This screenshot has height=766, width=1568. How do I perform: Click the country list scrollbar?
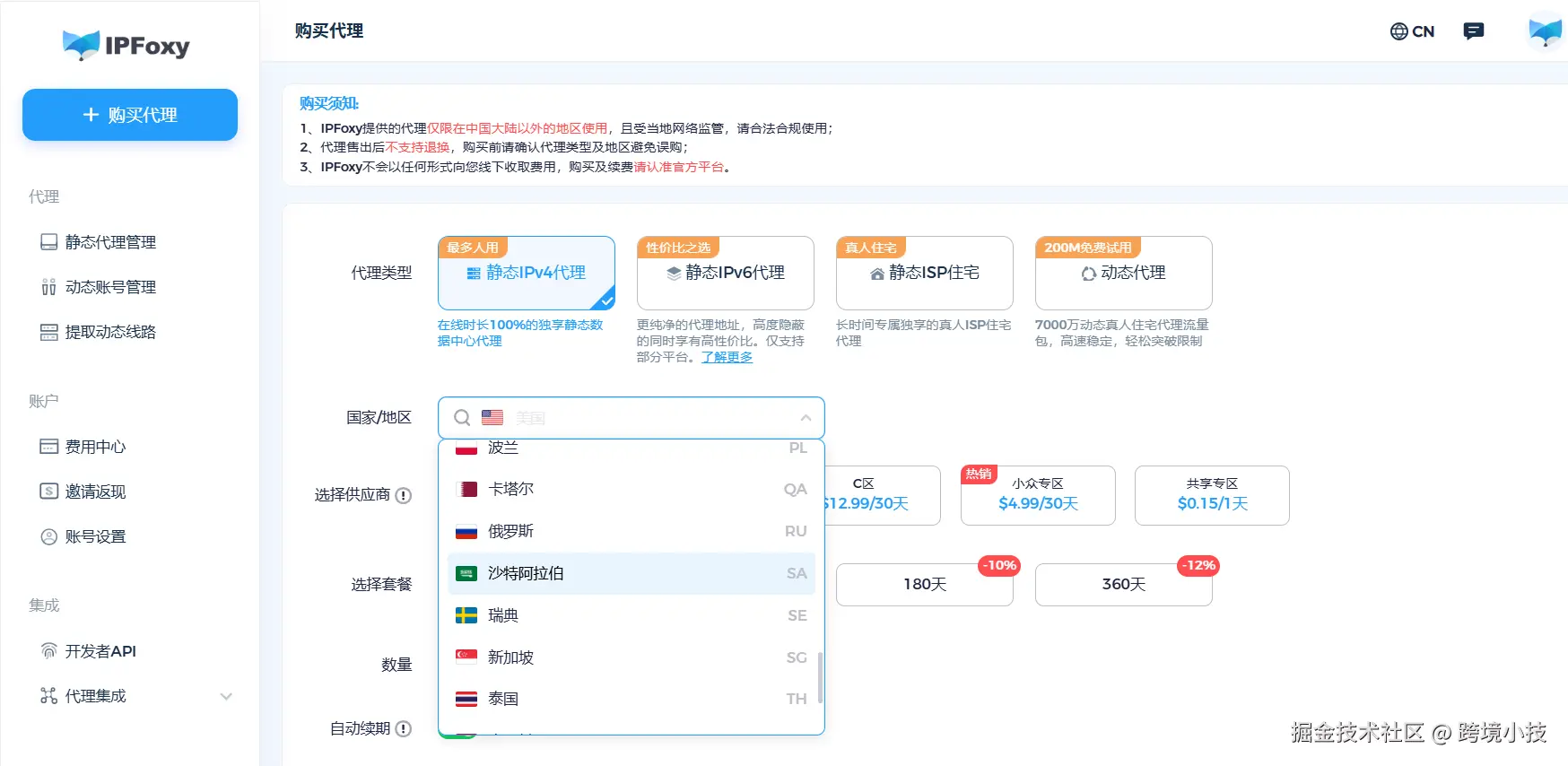[820, 677]
